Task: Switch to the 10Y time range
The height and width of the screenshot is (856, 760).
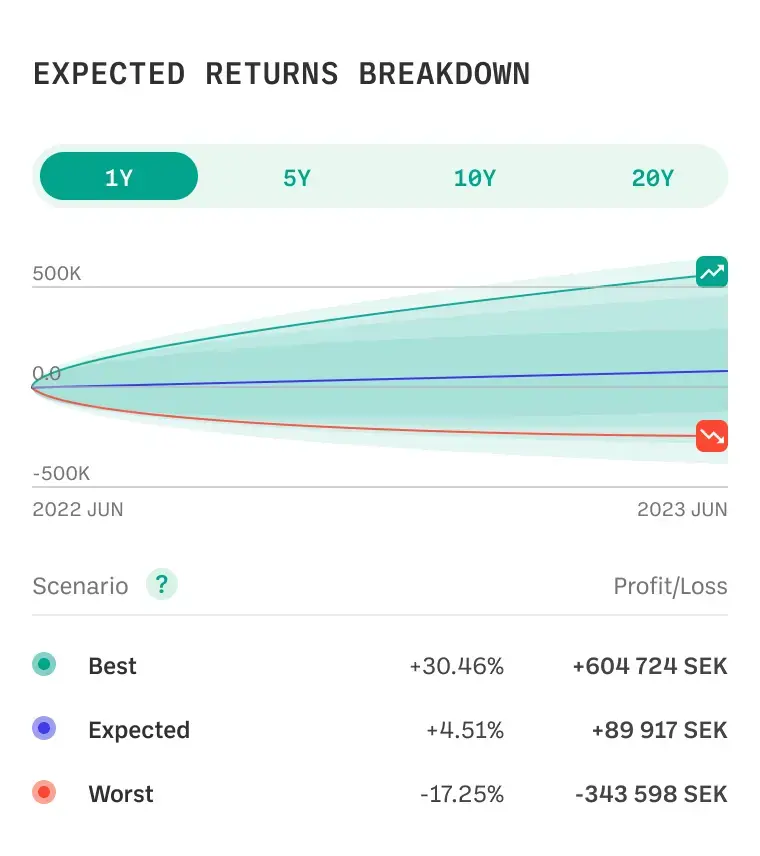Action: tap(475, 178)
